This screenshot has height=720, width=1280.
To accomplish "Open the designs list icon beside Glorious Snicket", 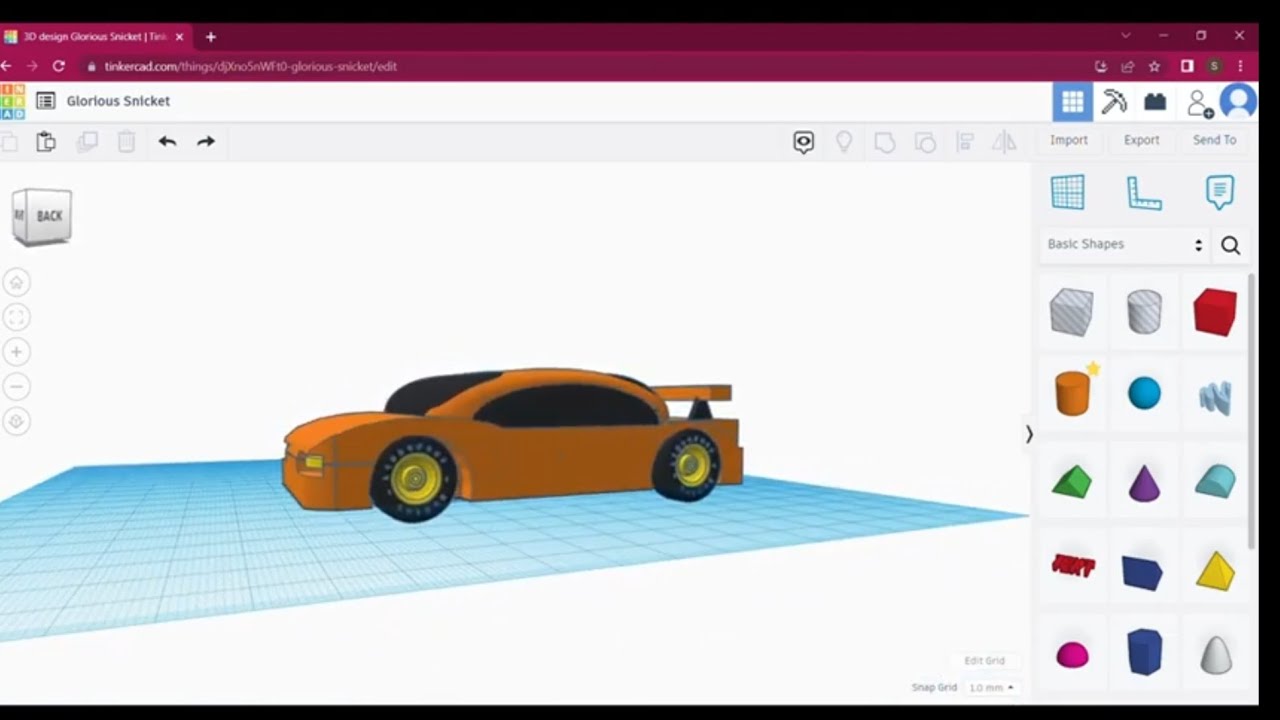I will [x=45, y=101].
